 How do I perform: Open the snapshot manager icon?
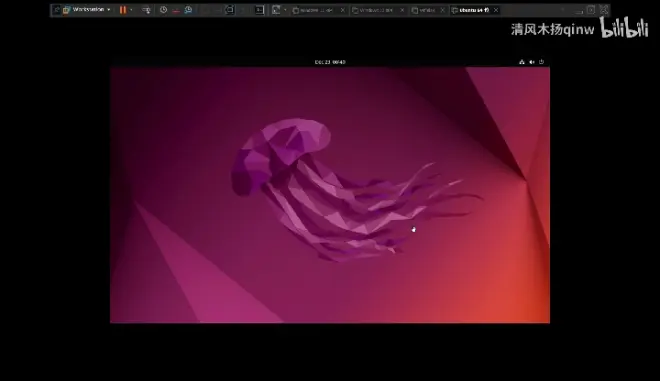188,10
